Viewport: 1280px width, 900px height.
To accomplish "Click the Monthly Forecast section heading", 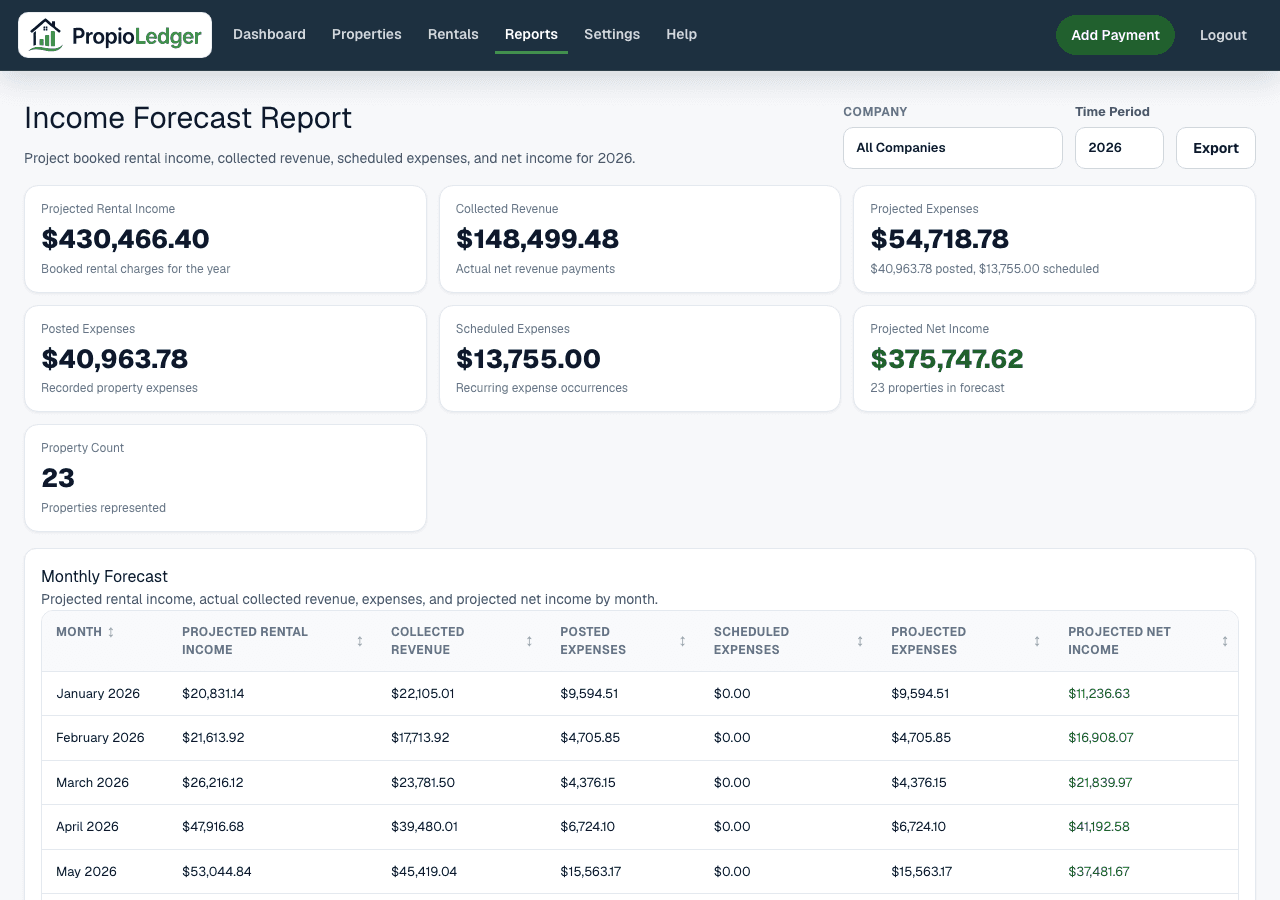I will (104, 576).
